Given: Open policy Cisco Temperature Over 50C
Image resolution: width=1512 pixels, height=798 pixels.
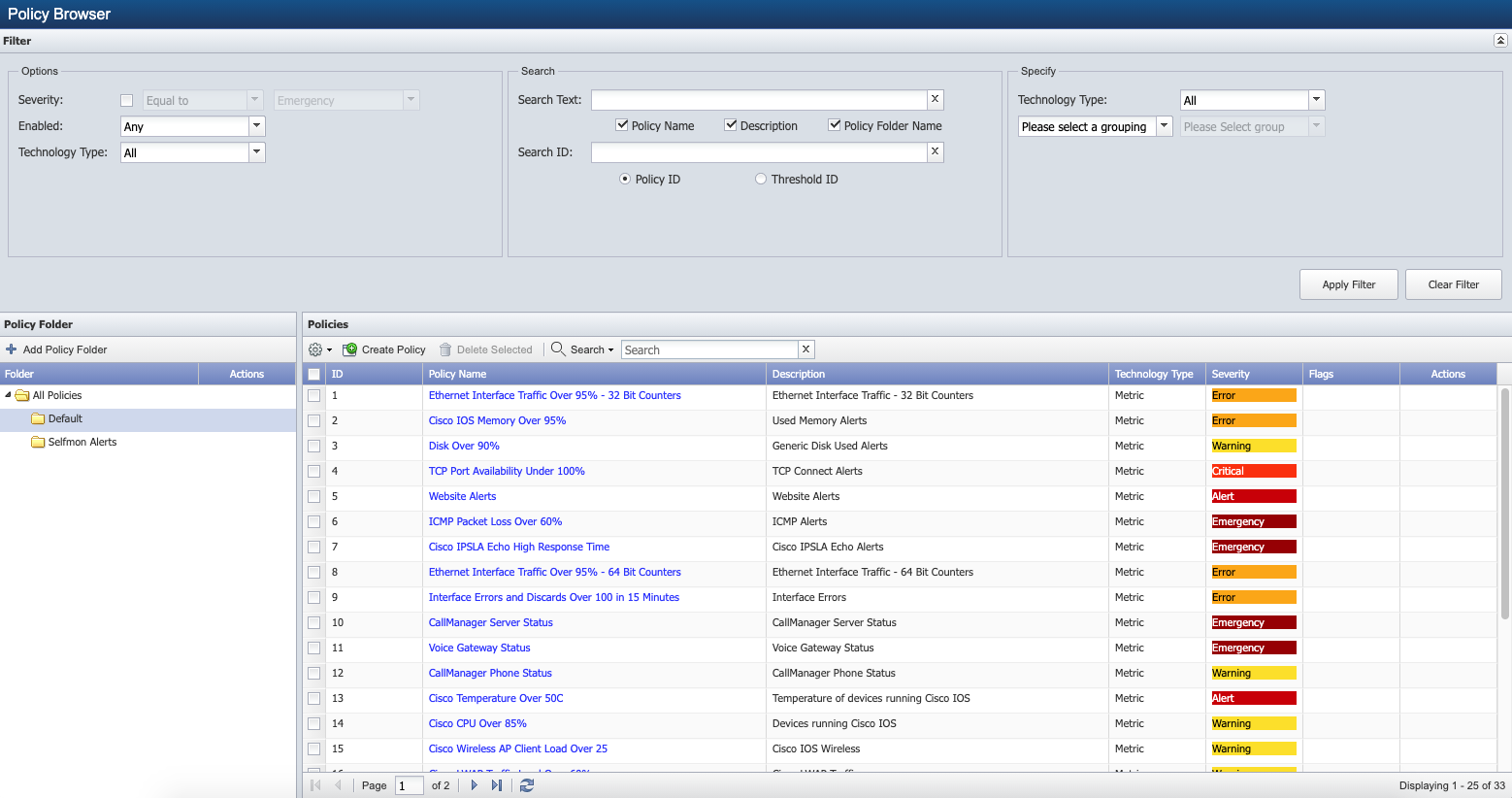Looking at the screenshot, I should pyautogui.click(x=496, y=698).
